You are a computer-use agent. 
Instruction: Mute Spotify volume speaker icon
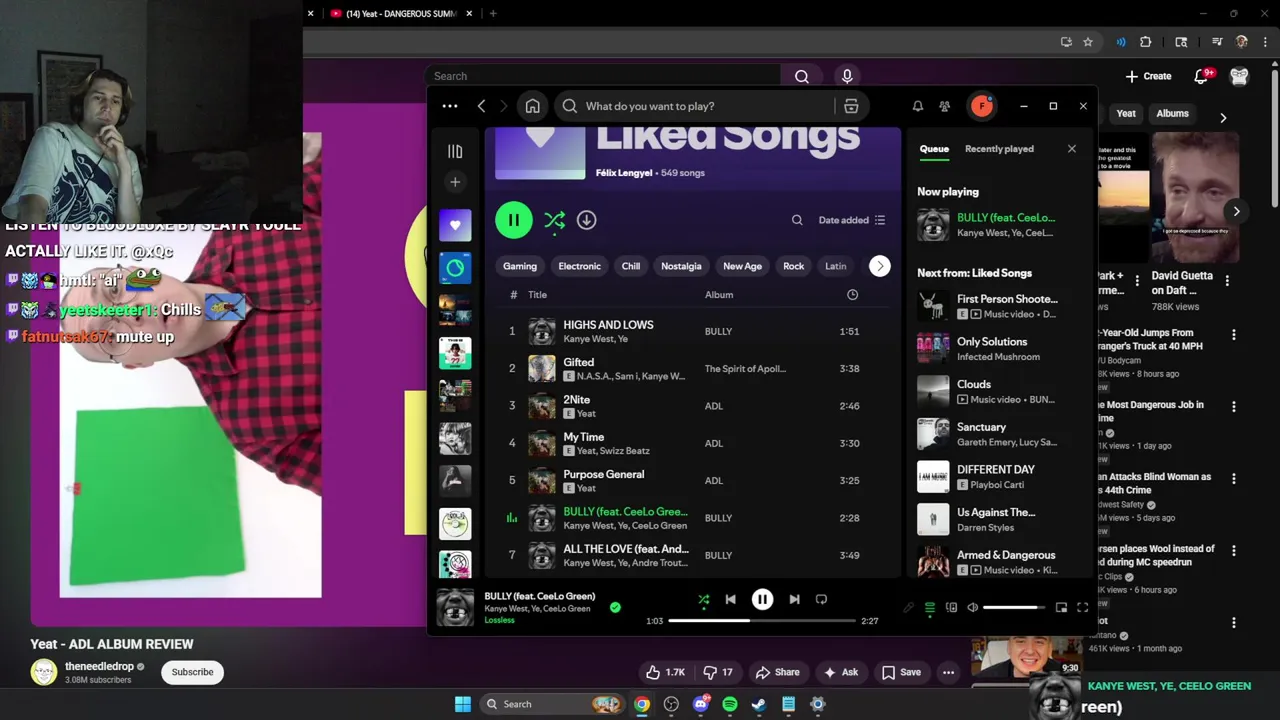coord(972,608)
